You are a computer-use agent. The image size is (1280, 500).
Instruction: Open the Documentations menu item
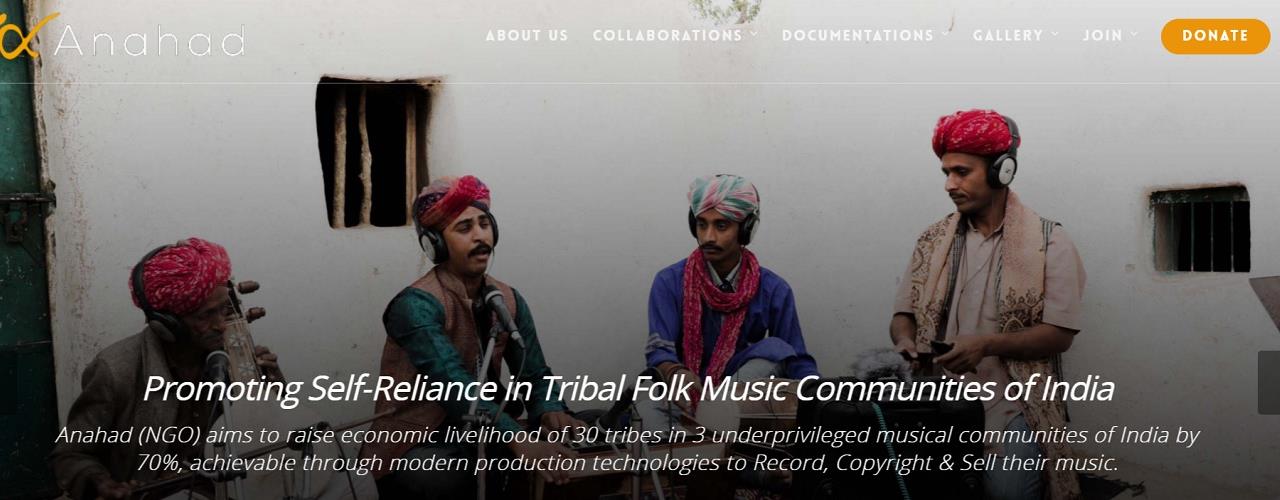[857, 35]
